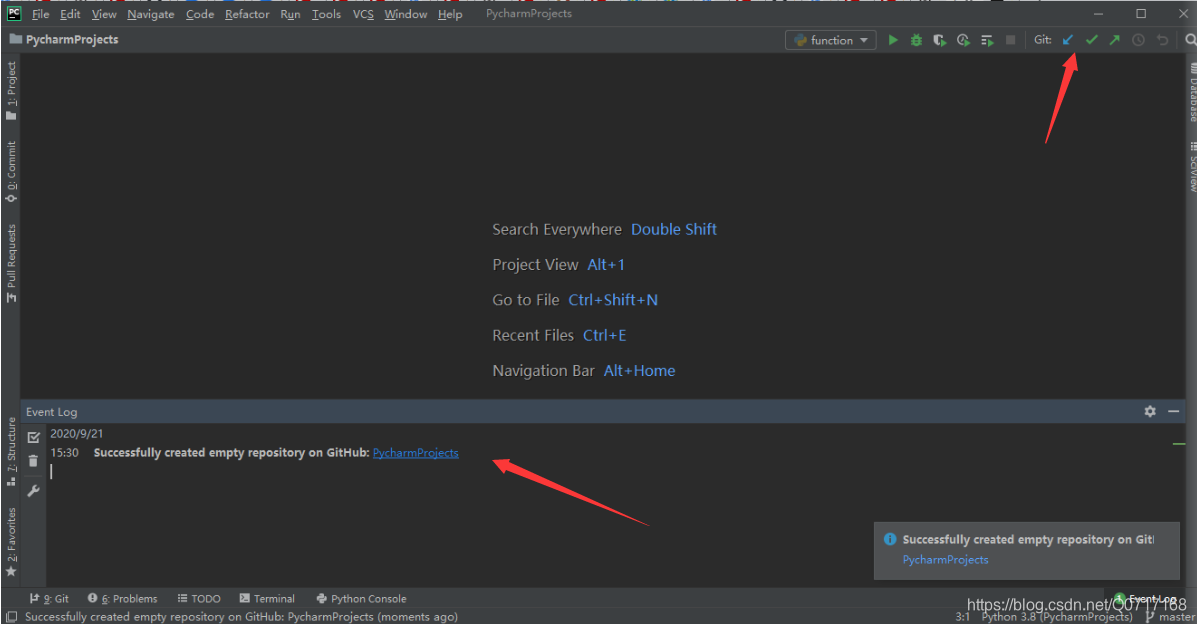This screenshot has height=624, width=1197.
Task: Open the Database side tab
Action: (1192, 92)
